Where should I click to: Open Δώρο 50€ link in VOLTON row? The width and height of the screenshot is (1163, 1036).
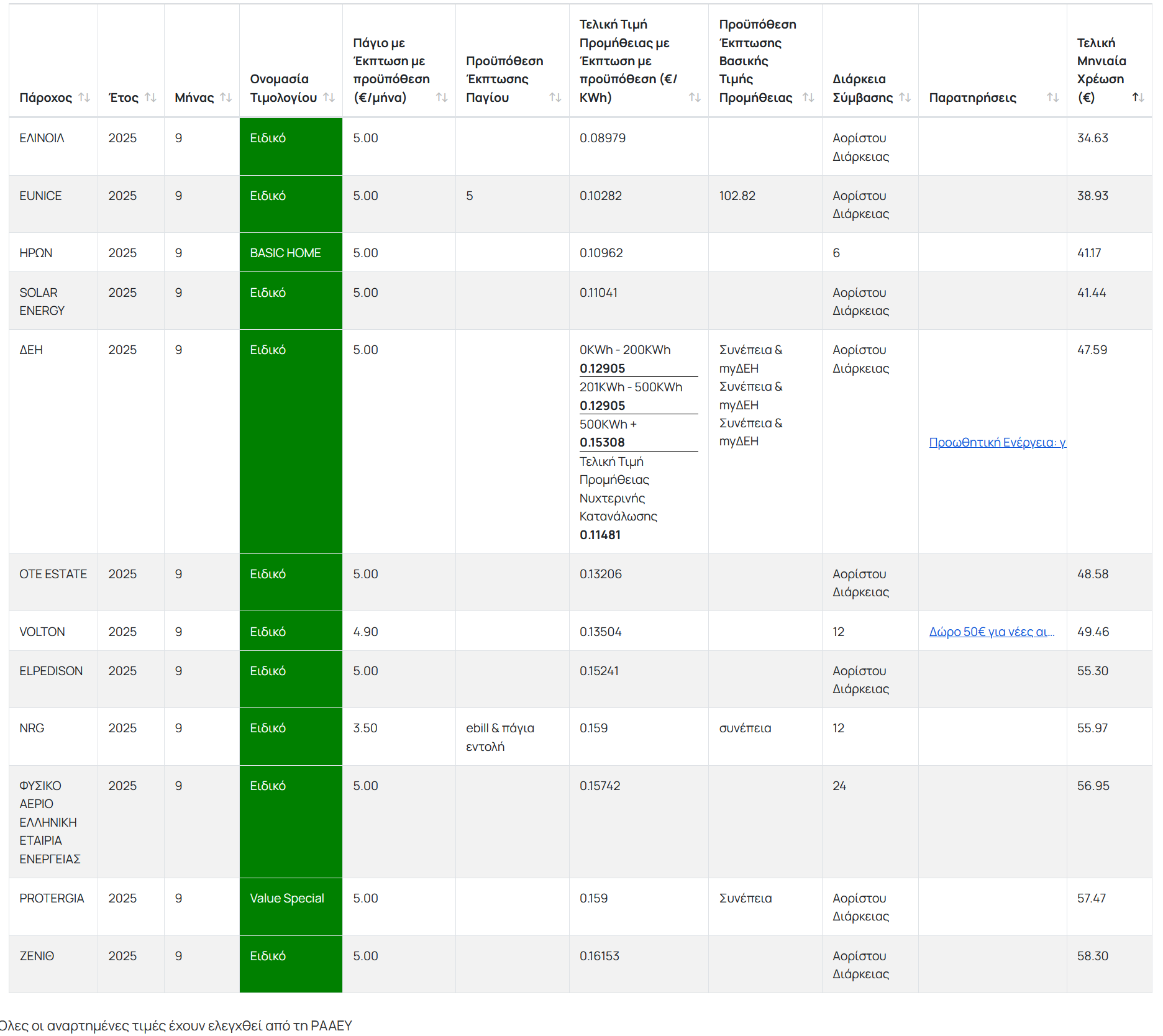[x=992, y=632]
